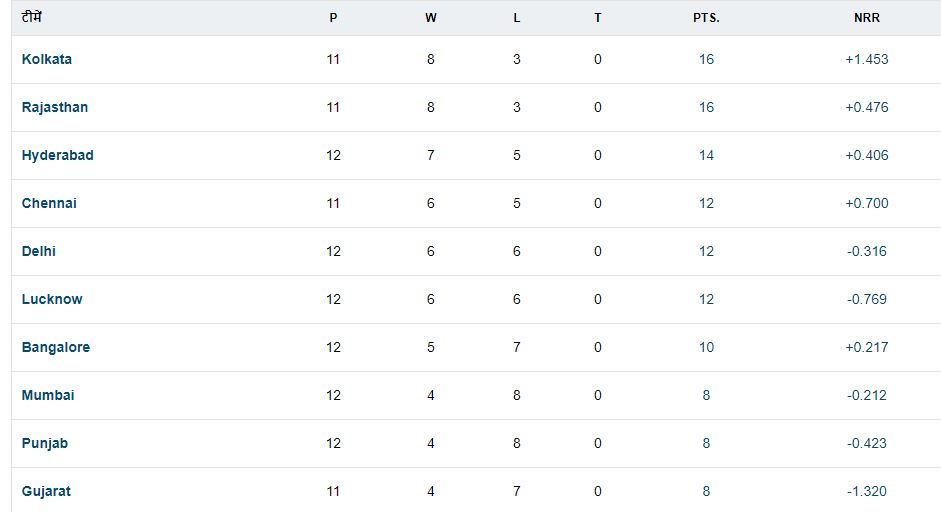Click Hyderabad's points value 14
Viewport: 941px width, 512px height.
pos(706,155)
